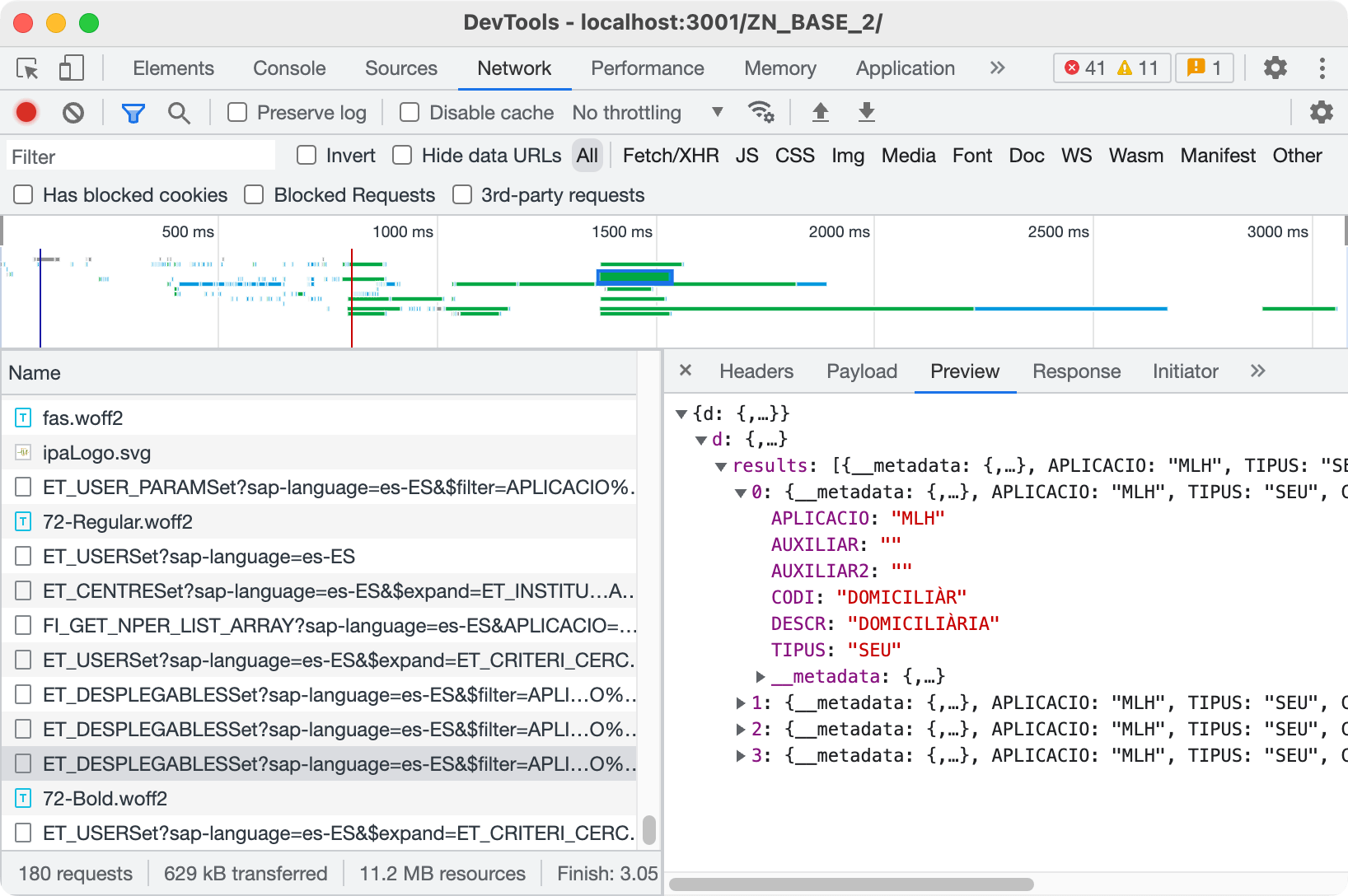
Task: Click the Filter text input field
Action: point(141,156)
